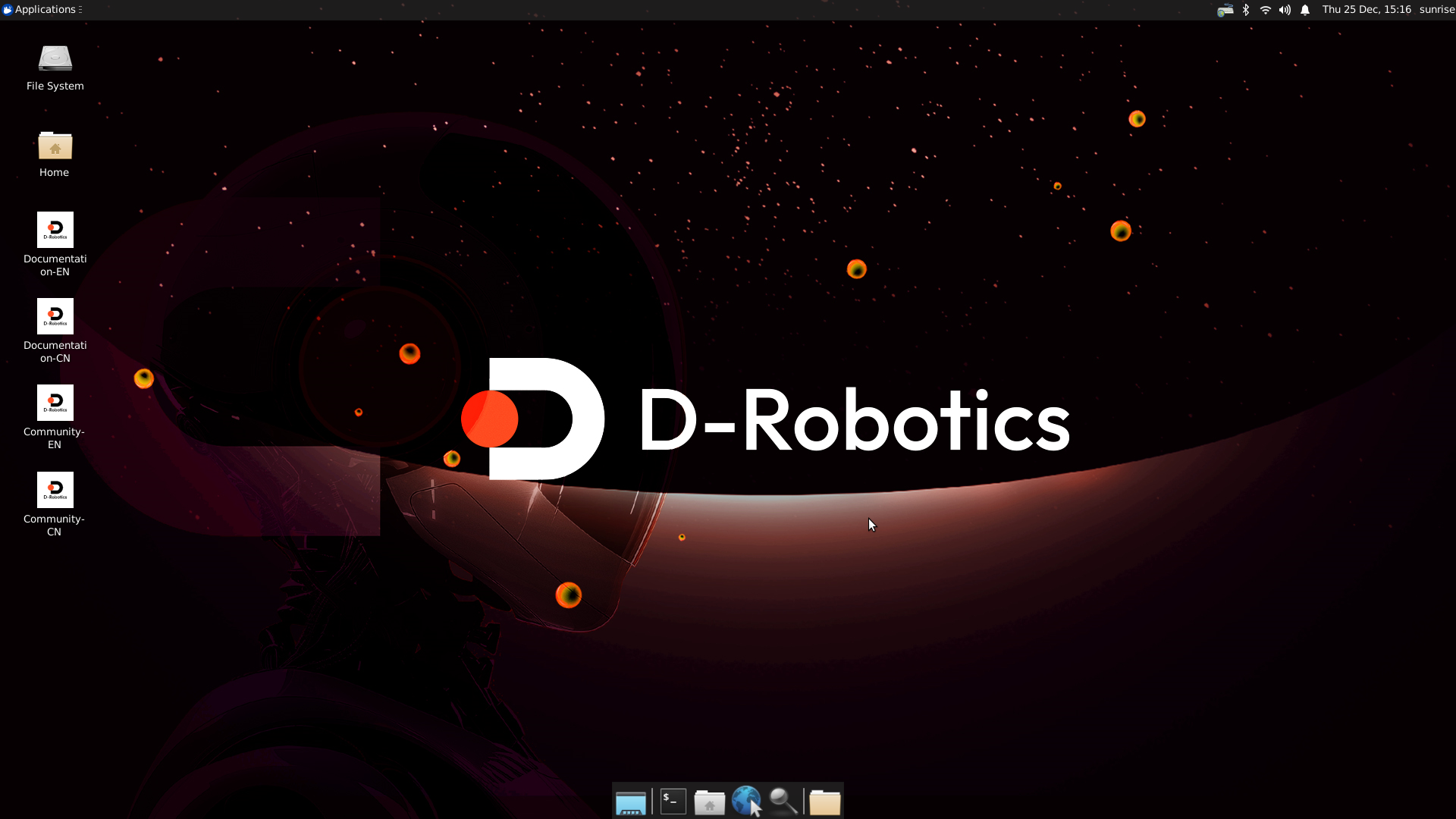
Task: Toggle the Bluetooth tray menu
Action: (x=1245, y=10)
